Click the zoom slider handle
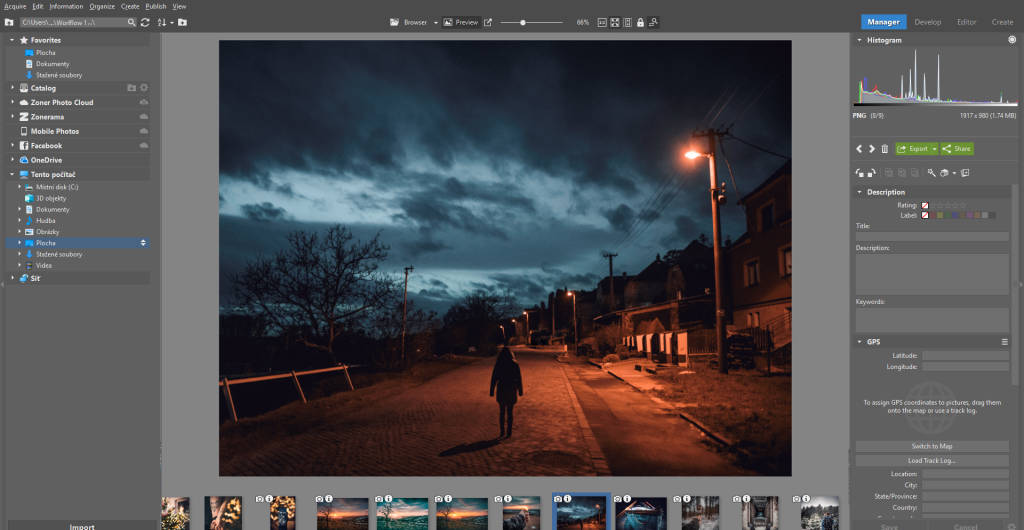1024x530 pixels. pyautogui.click(x=523, y=22)
